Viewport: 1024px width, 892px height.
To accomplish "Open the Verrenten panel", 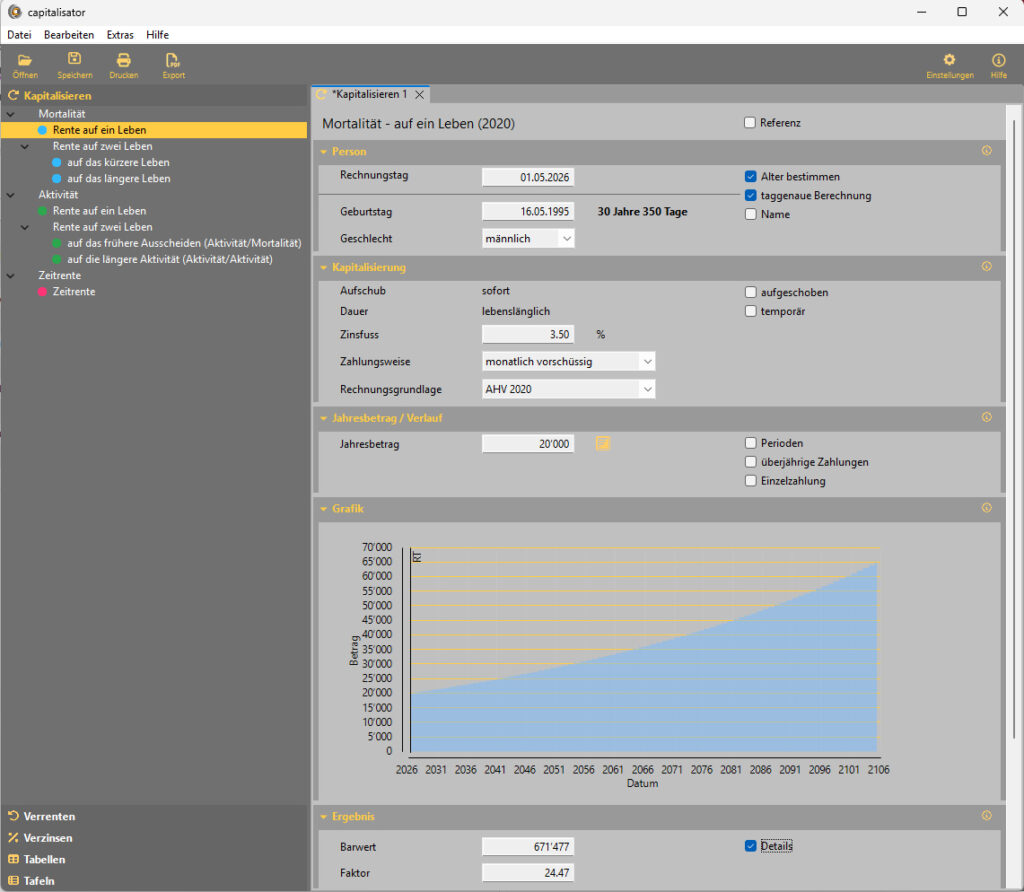I will coord(49,816).
